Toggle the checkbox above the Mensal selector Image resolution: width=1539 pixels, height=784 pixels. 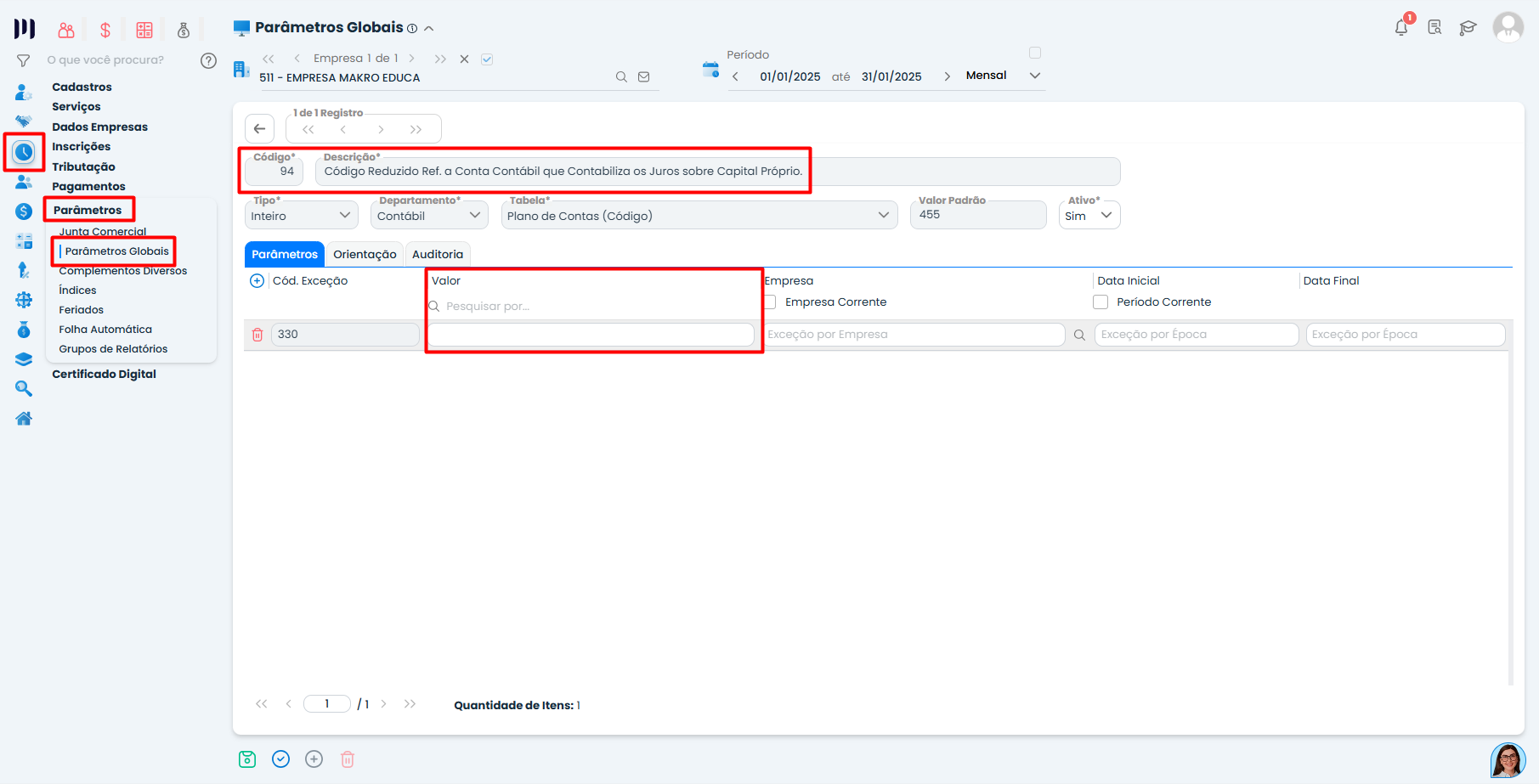(x=1035, y=53)
